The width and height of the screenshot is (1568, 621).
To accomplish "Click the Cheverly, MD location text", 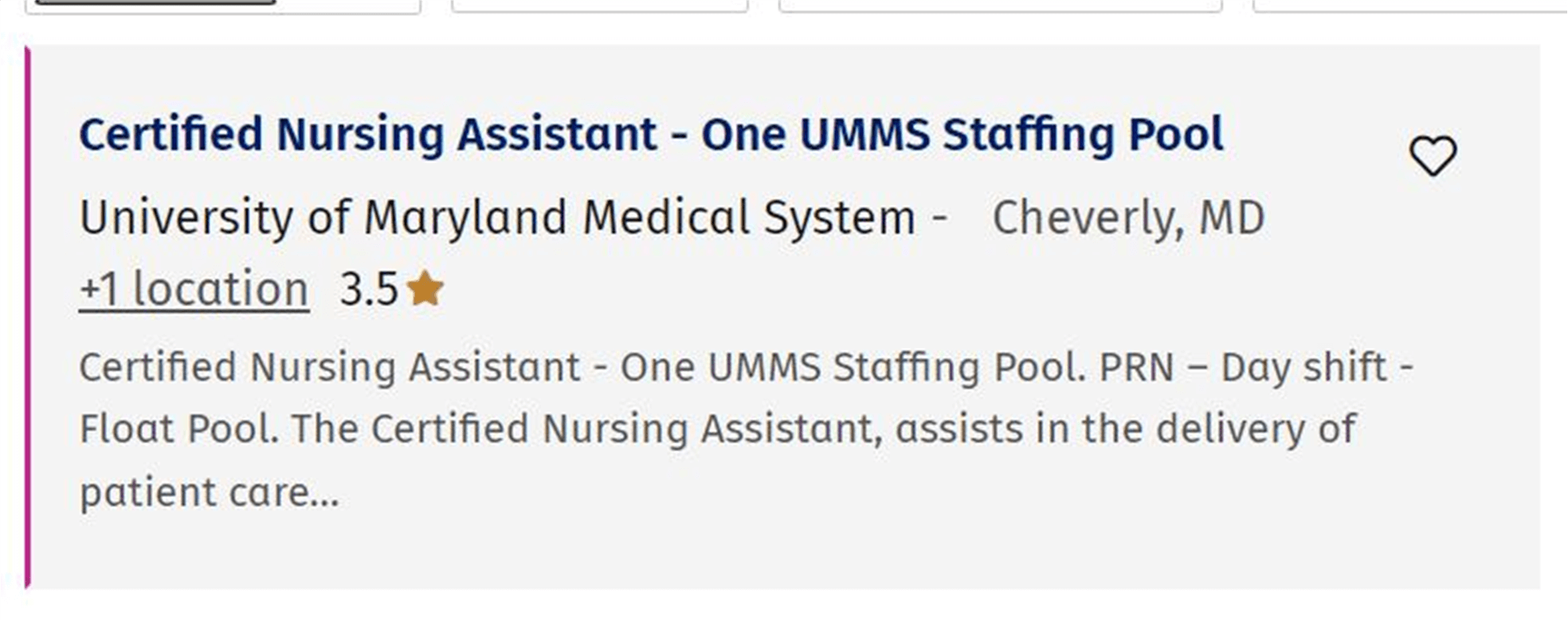I will click(1128, 217).
